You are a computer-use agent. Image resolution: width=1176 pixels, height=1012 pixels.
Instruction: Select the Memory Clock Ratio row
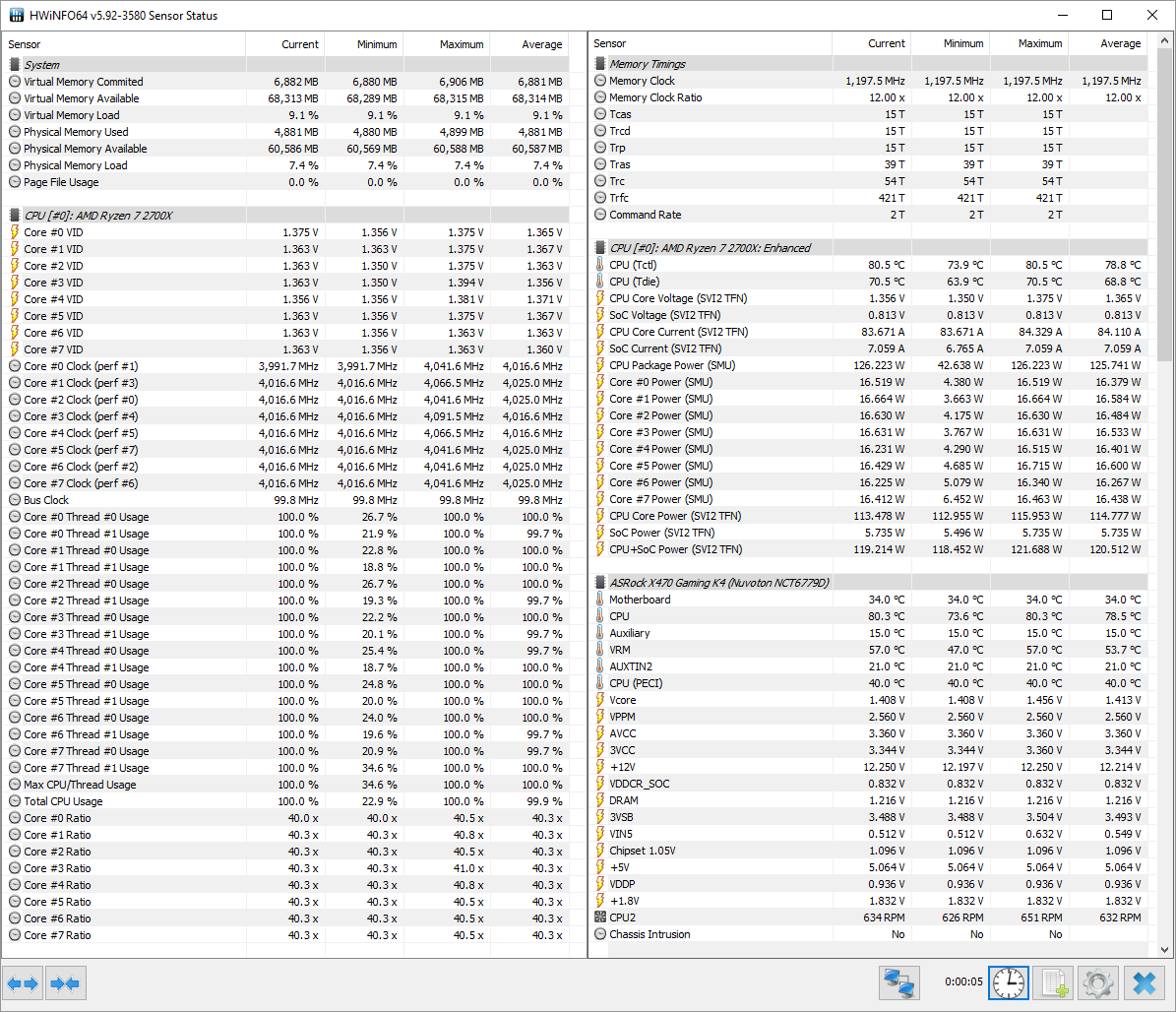[x=870, y=97]
